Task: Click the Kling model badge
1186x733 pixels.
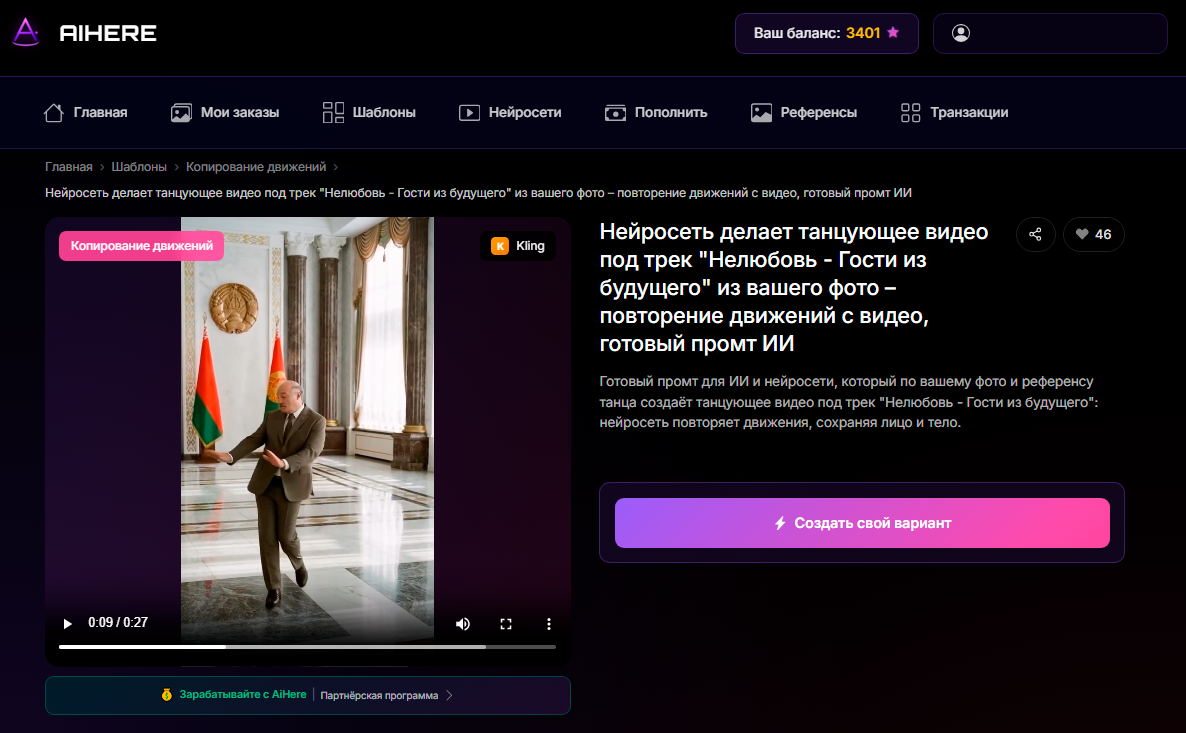Action: coord(518,246)
